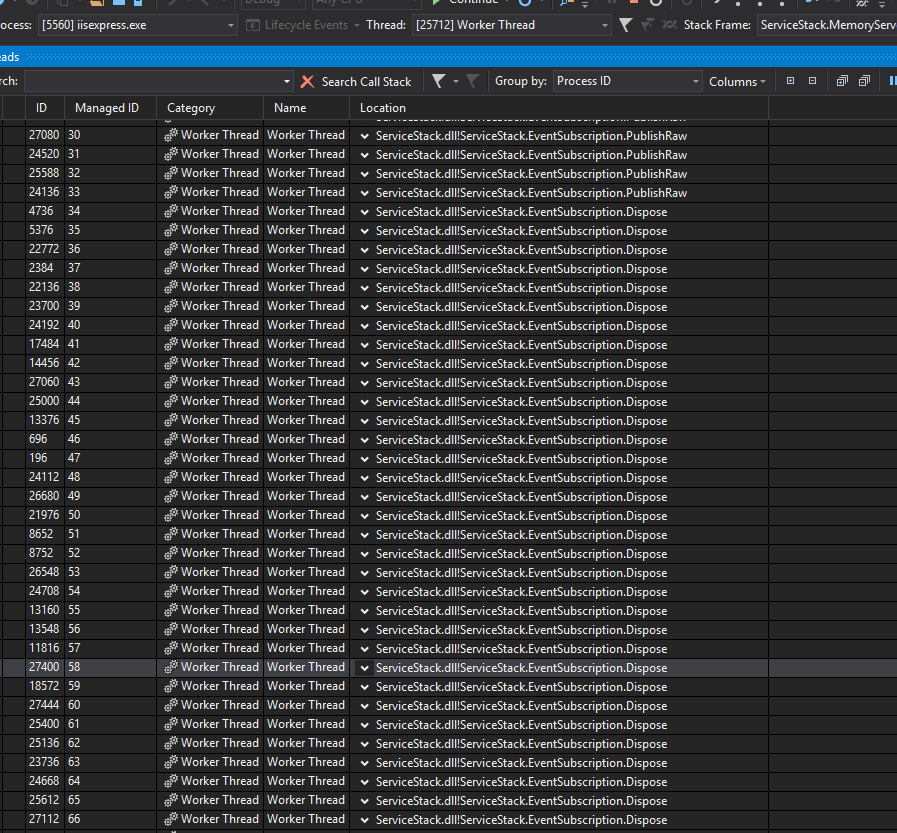Open the Columns dropdown
The image size is (897, 833).
coord(737,81)
